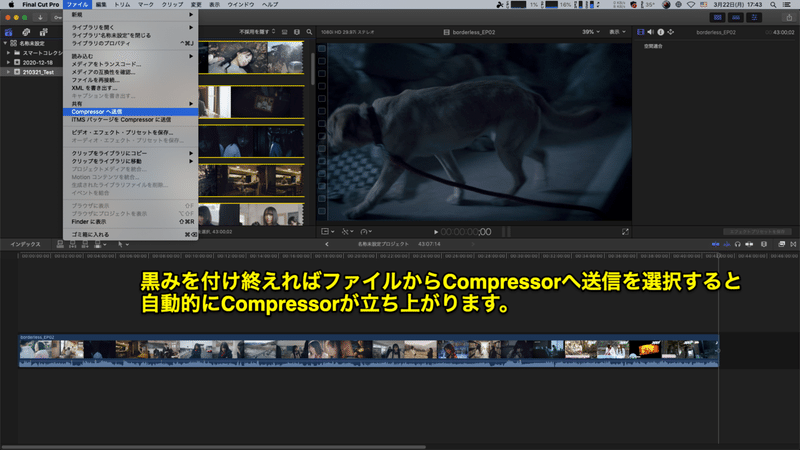Open the ウインドウ menu
This screenshot has height=450, width=800.
(241, 5)
